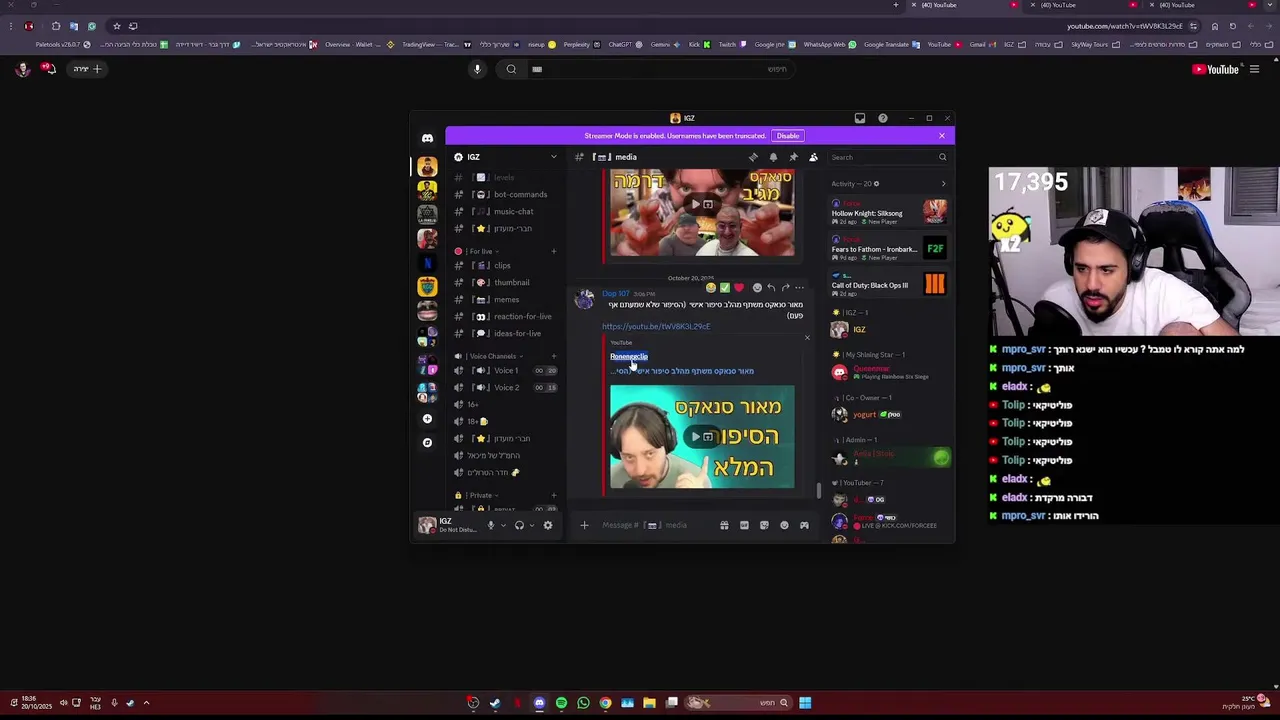Click YouTube voice search microphone
This screenshot has height=720, width=1280.
tap(477, 69)
